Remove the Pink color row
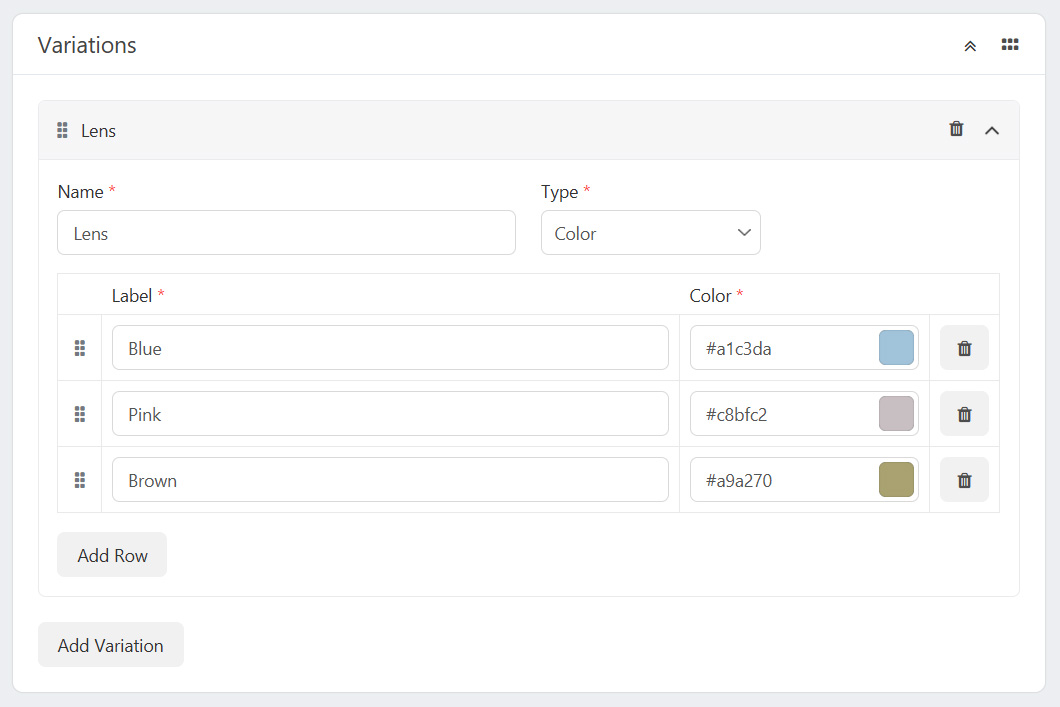Screen dimensions: 1060x707 pyautogui.click(x=964, y=414)
